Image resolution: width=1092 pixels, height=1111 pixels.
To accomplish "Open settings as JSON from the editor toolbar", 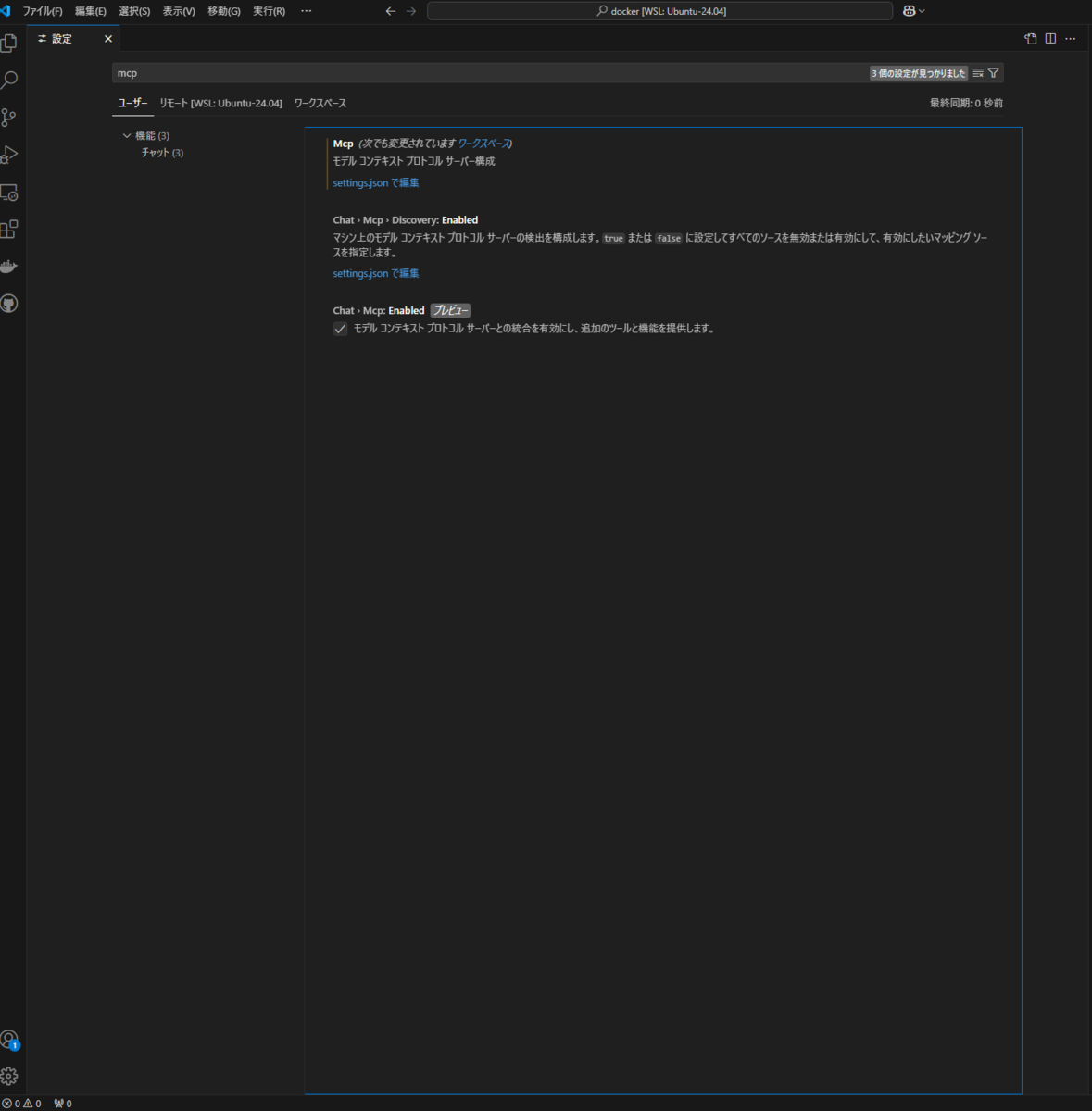I will point(1030,38).
